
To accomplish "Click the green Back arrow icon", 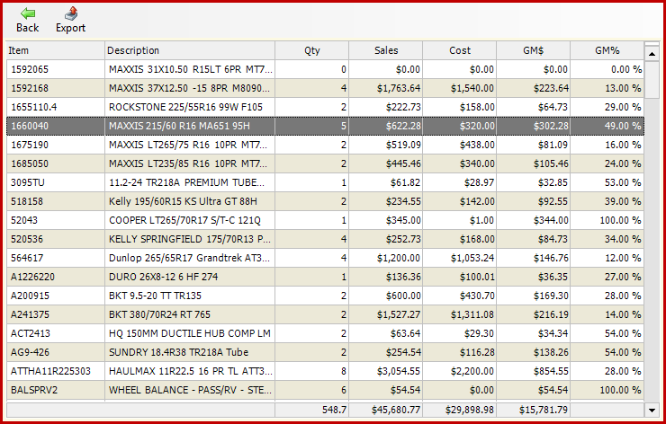I will (x=28, y=14).
